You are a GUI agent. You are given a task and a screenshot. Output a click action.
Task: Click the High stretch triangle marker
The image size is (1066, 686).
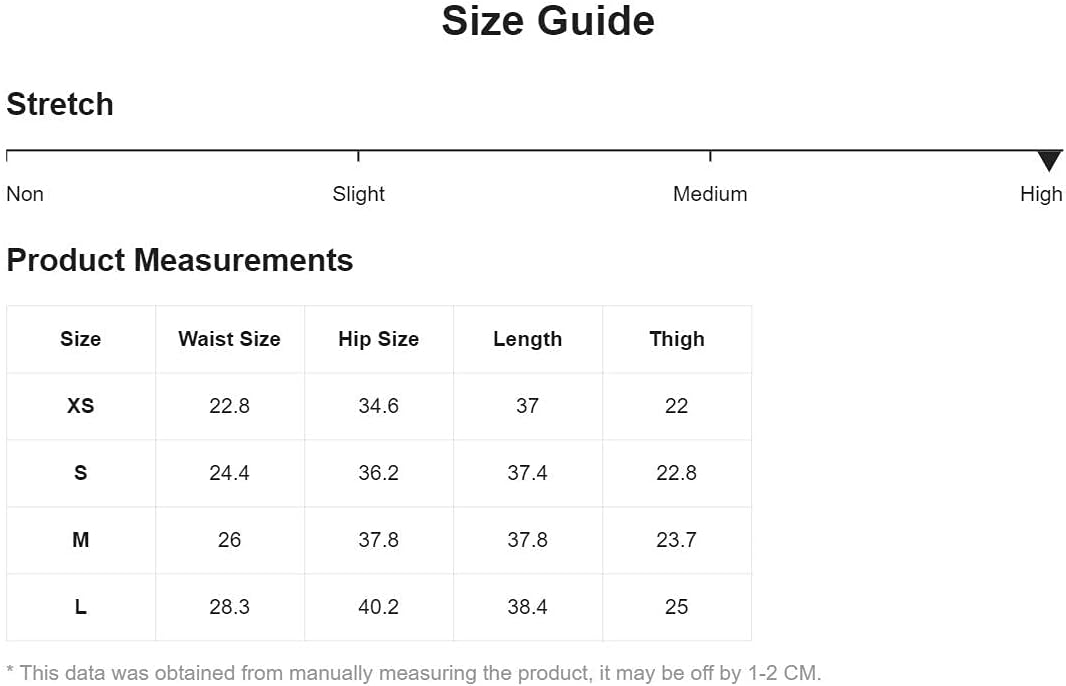pyautogui.click(x=1048, y=160)
